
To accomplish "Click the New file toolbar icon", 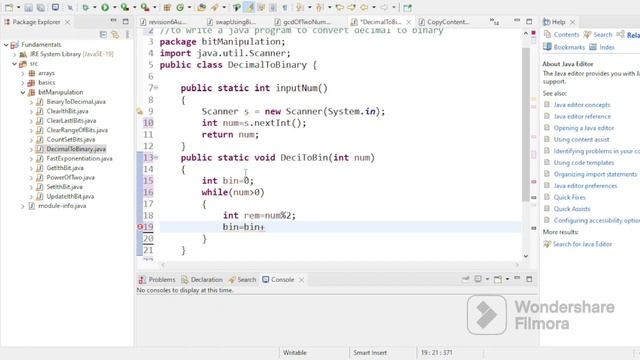I will (9, 7).
